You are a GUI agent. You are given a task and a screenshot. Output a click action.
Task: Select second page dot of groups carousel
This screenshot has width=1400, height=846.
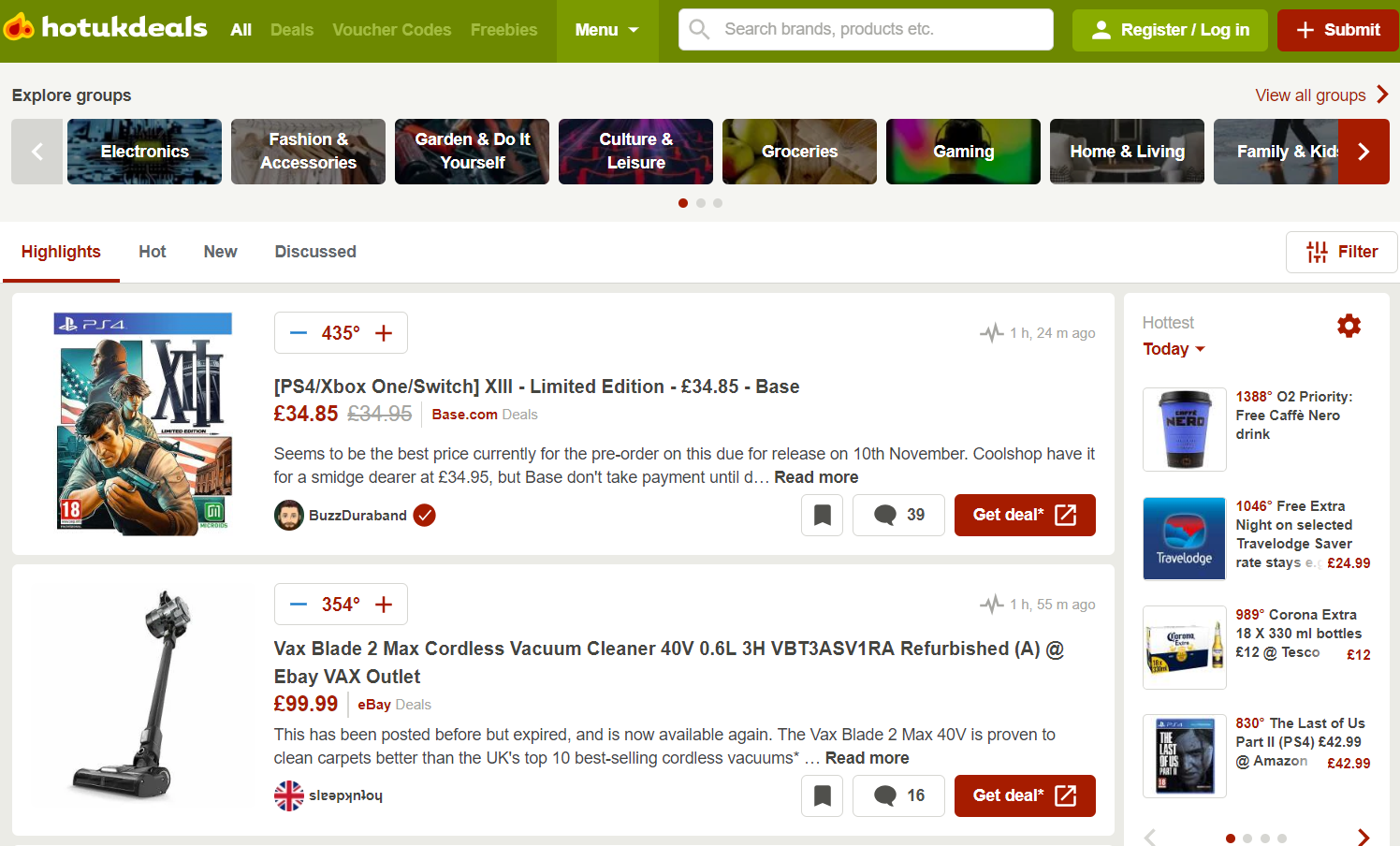coord(700,203)
